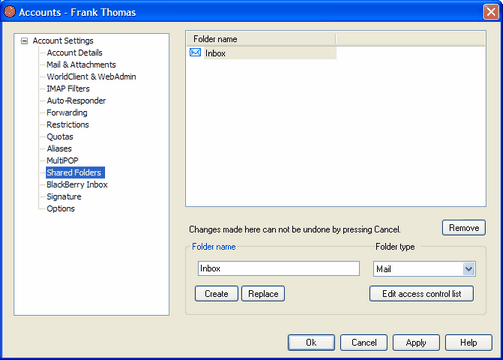Select Forwarding in the settings tree

(x=67, y=113)
